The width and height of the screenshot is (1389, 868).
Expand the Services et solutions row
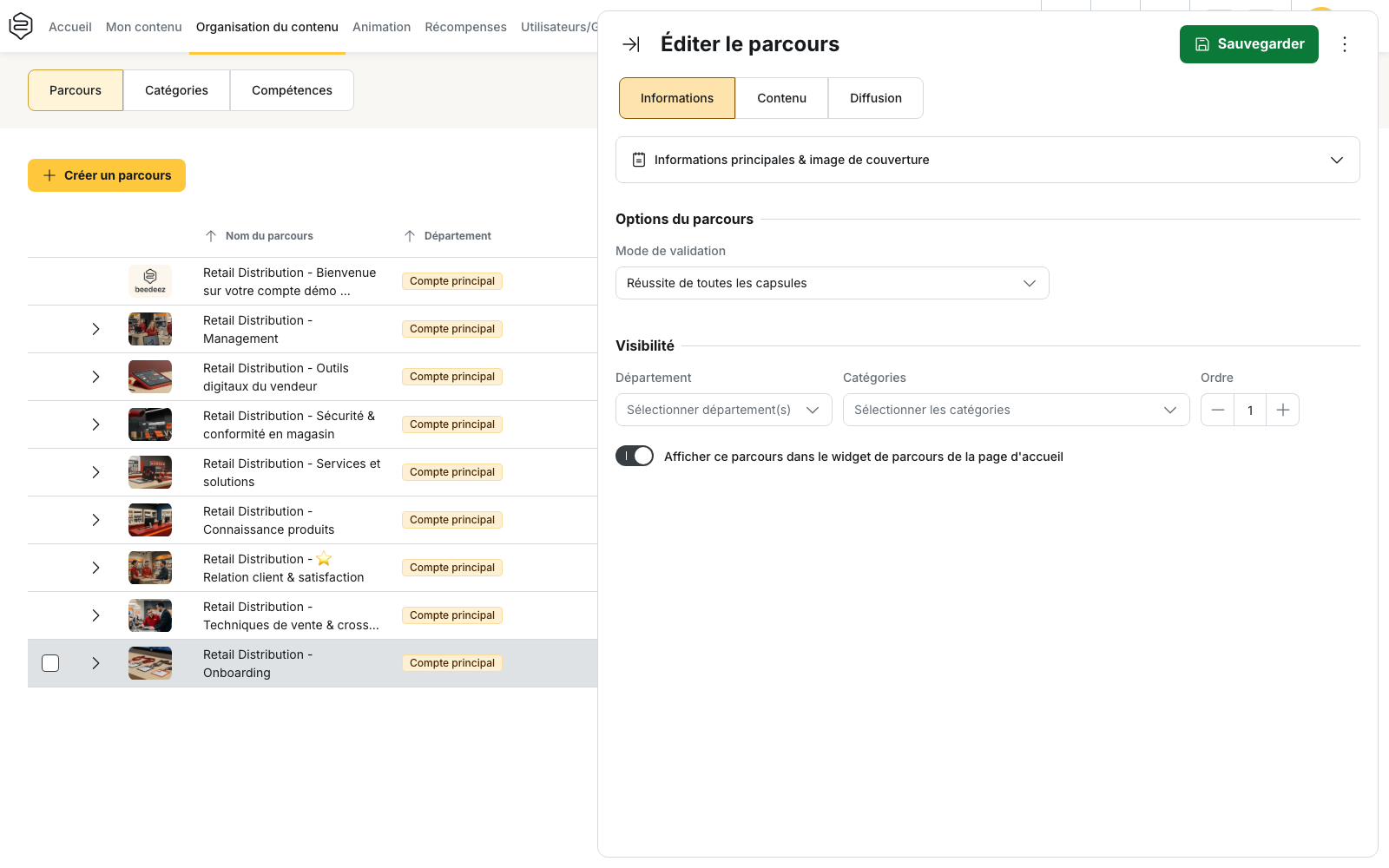(x=95, y=472)
